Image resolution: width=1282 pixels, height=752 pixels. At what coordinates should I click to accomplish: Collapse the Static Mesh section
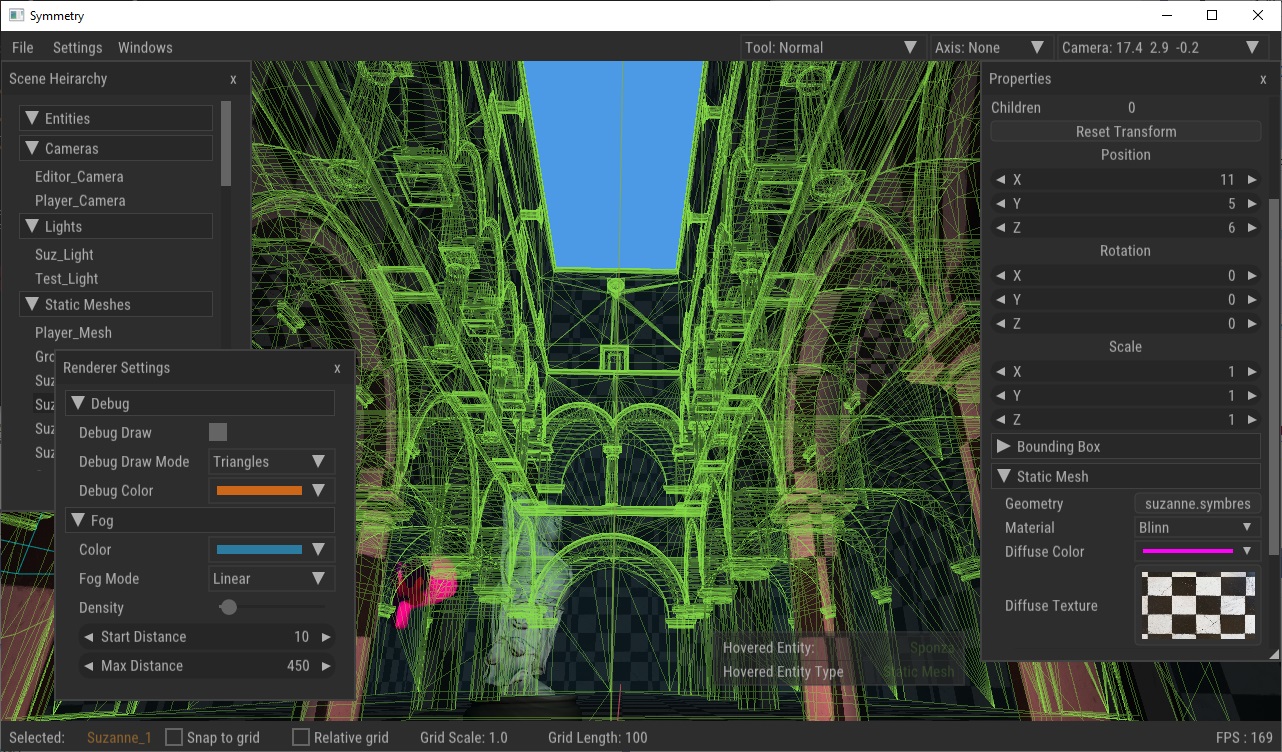click(1126, 476)
